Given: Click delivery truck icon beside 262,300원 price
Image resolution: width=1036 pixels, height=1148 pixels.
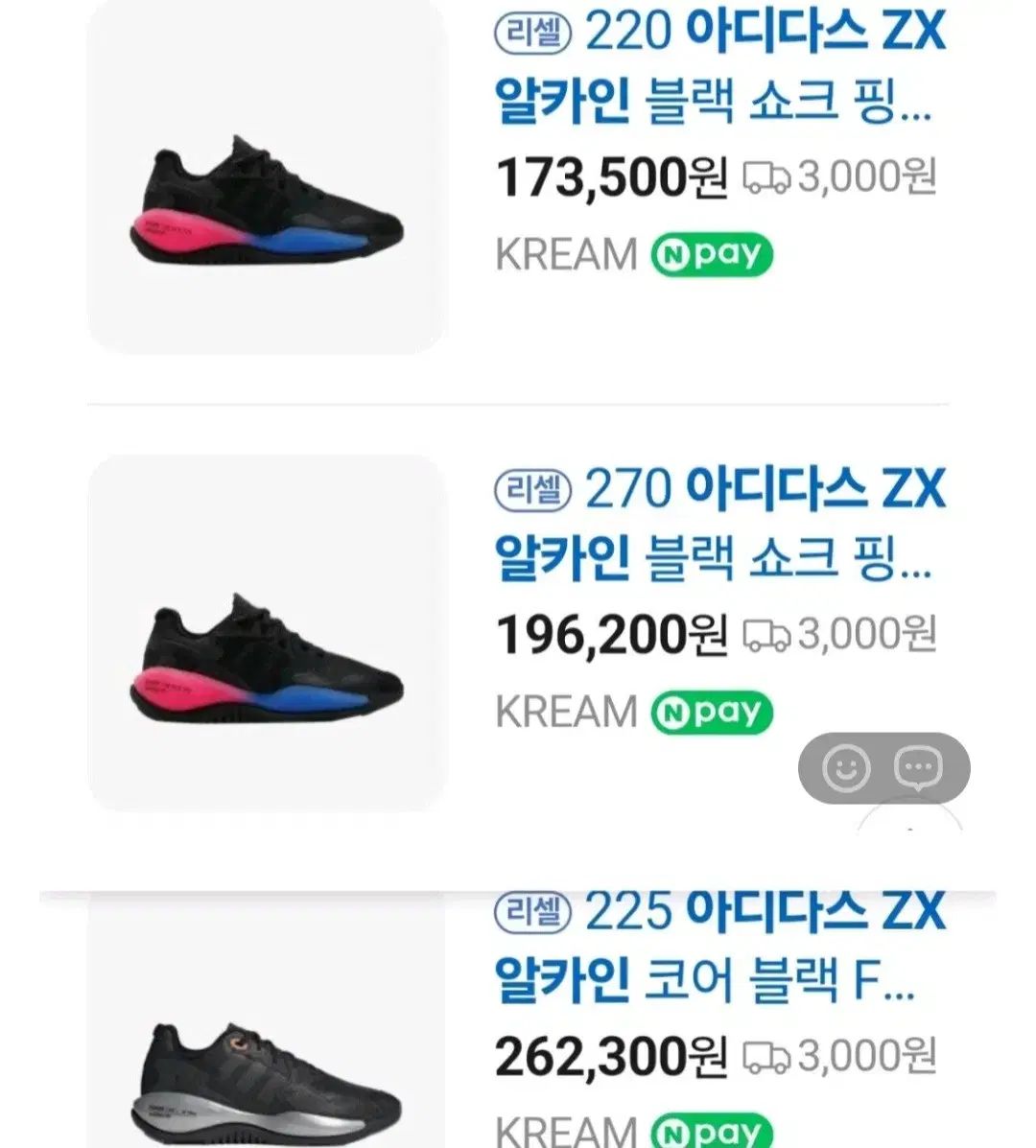Looking at the screenshot, I should [x=766, y=1056].
